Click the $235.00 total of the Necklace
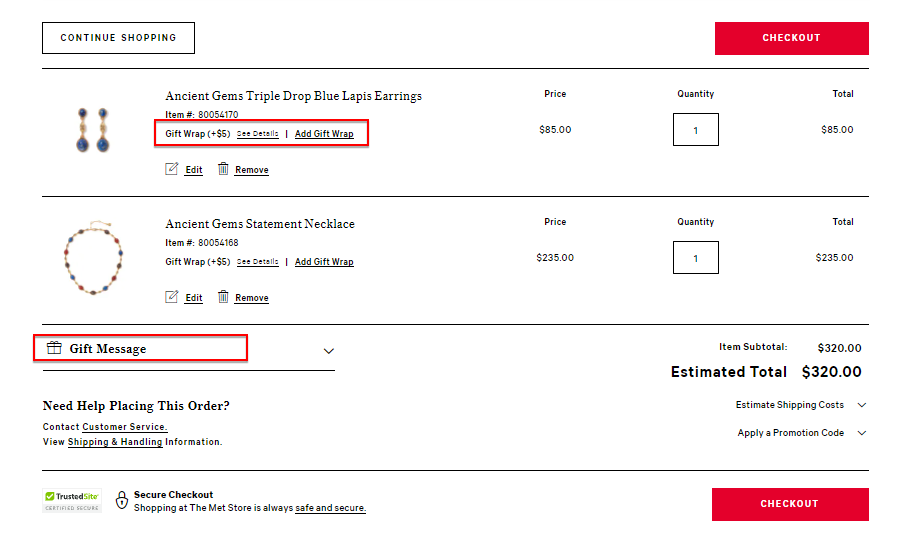900x533 pixels. coord(835,258)
